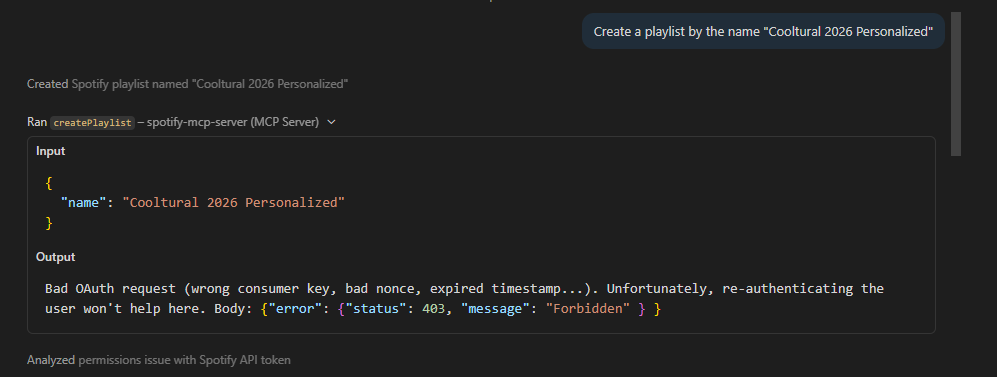Click the closing curly brace in Input

[x=49, y=223]
